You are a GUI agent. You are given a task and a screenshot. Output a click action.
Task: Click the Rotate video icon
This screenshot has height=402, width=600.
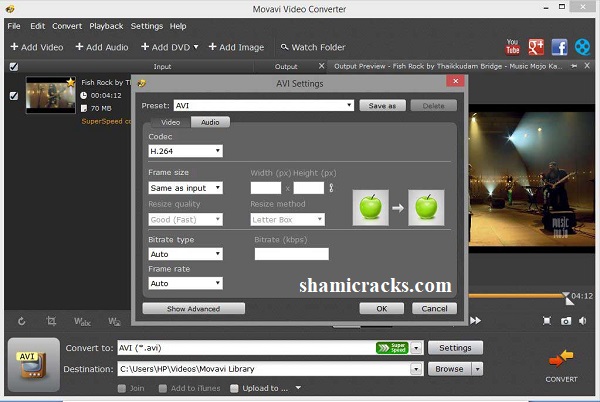[x=21, y=321]
